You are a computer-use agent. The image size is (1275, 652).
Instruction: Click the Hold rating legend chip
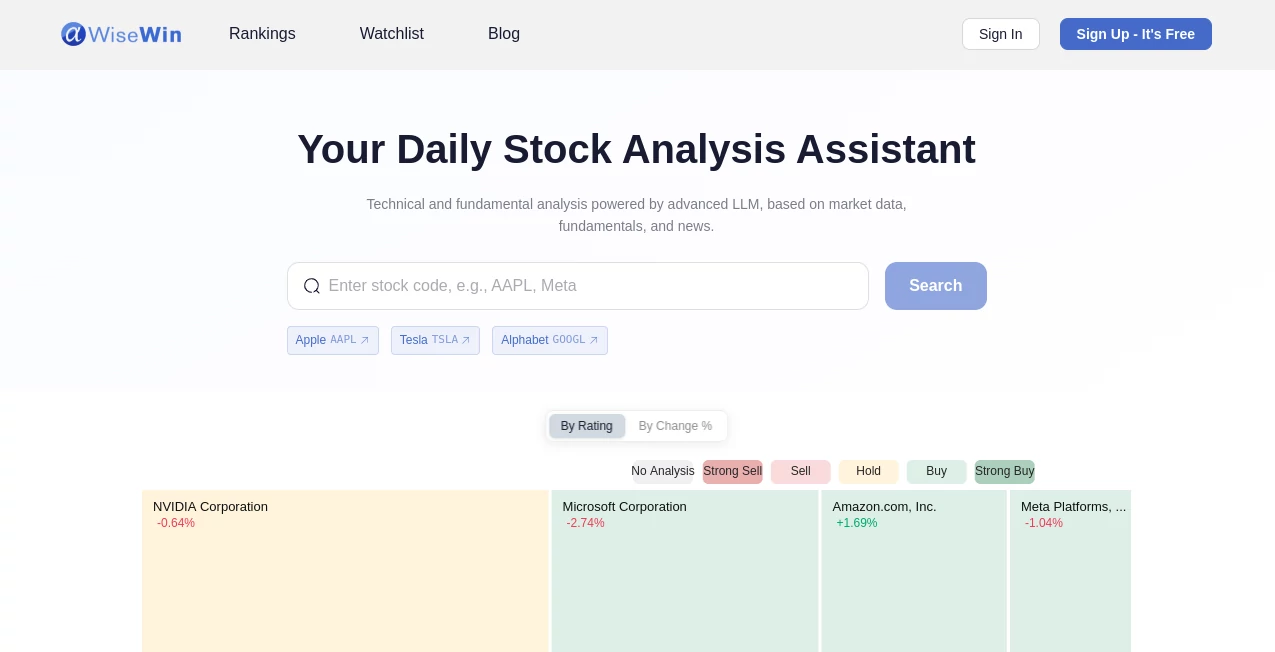click(868, 471)
